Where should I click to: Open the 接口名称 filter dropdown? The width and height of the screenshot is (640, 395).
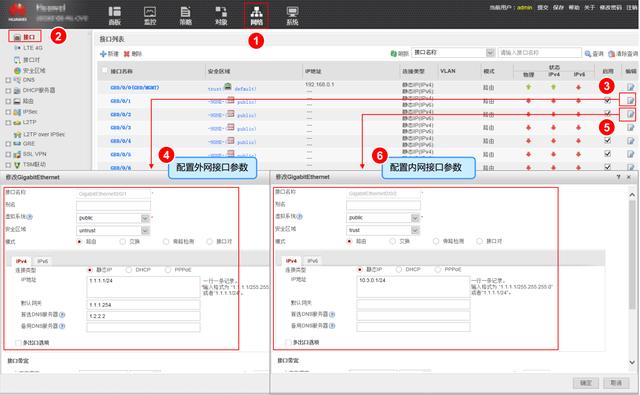pyautogui.click(x=490, y=53)
